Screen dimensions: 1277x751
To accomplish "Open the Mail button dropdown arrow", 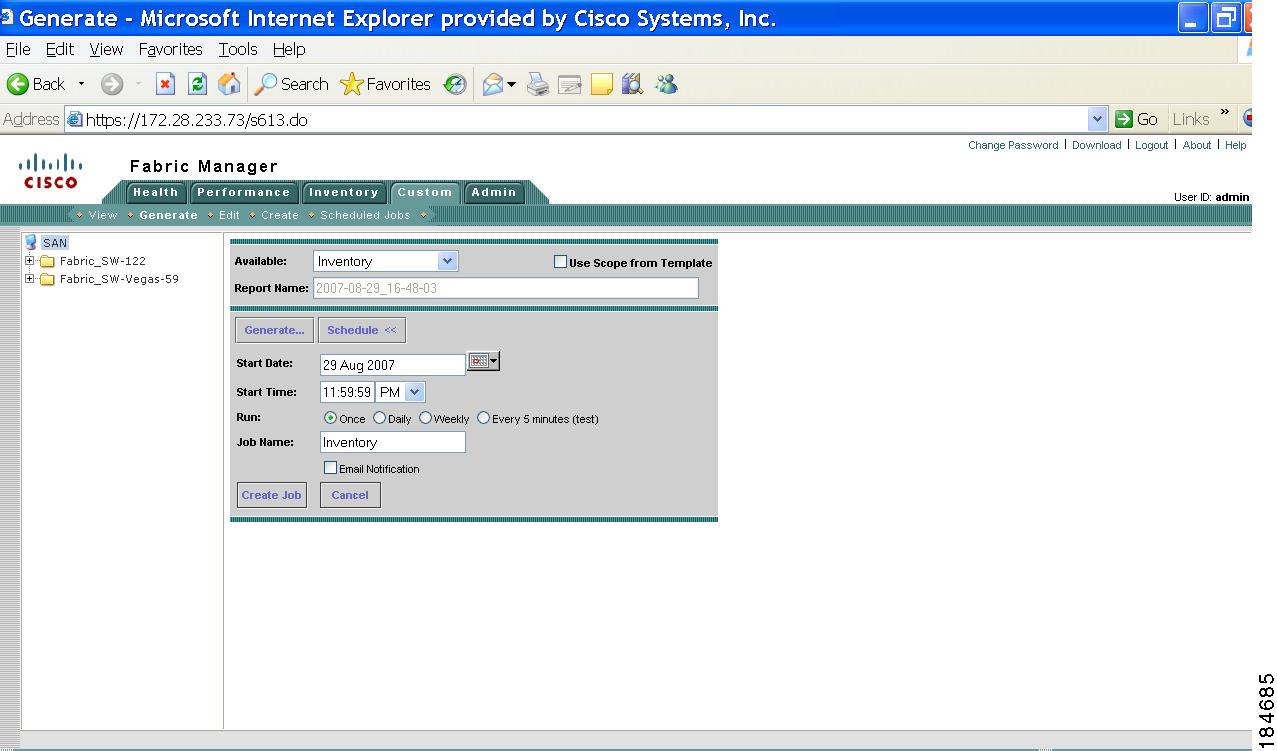I will coord(512,85).
